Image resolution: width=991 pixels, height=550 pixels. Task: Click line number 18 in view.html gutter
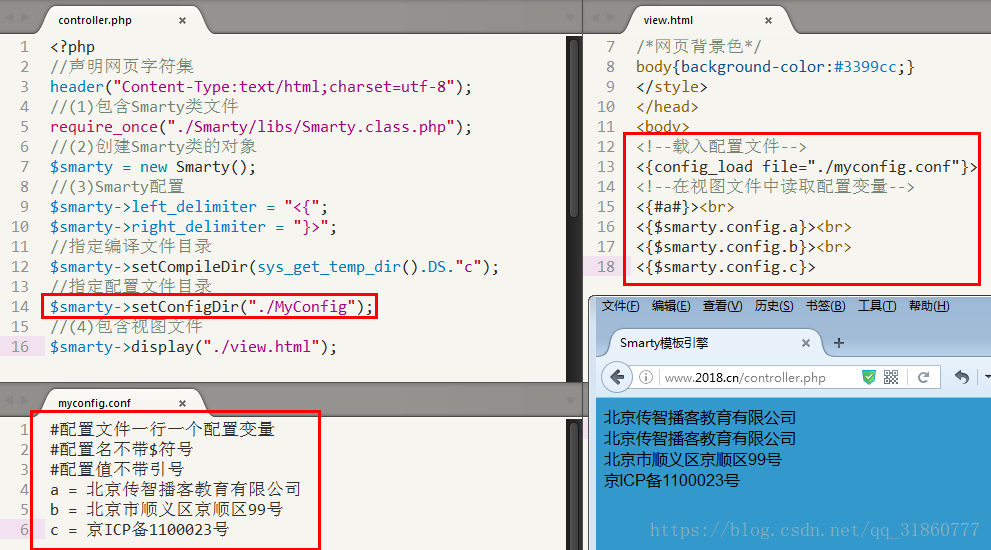(605, 267)
